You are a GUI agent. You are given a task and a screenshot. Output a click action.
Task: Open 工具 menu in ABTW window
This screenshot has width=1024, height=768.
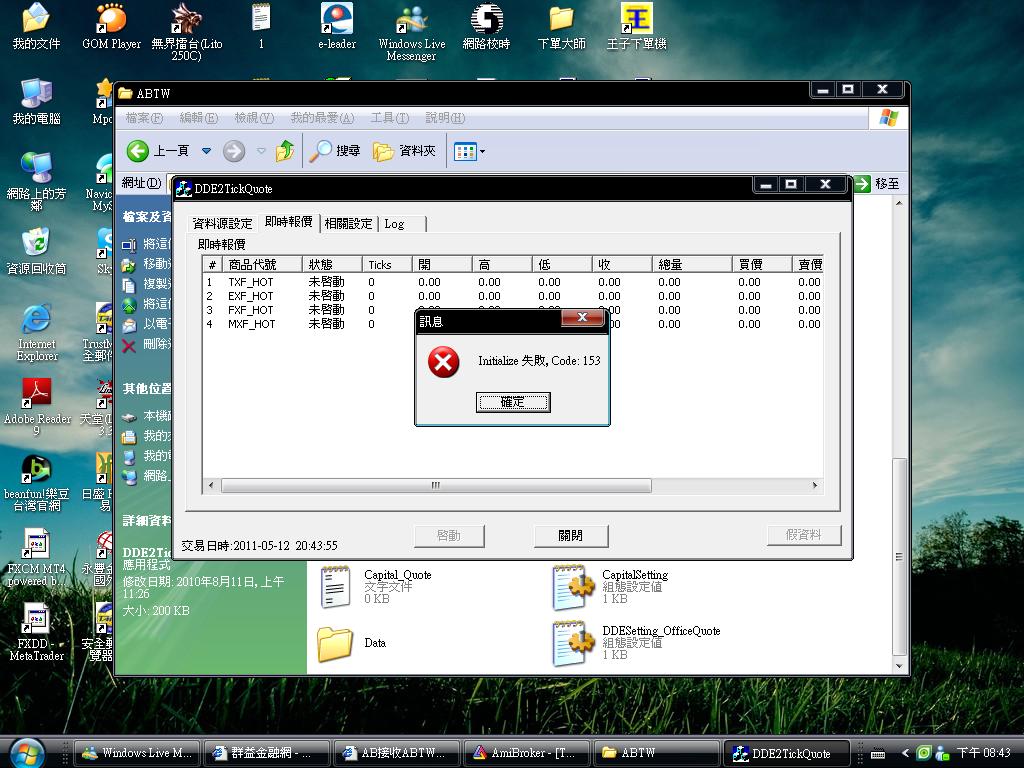390,118
